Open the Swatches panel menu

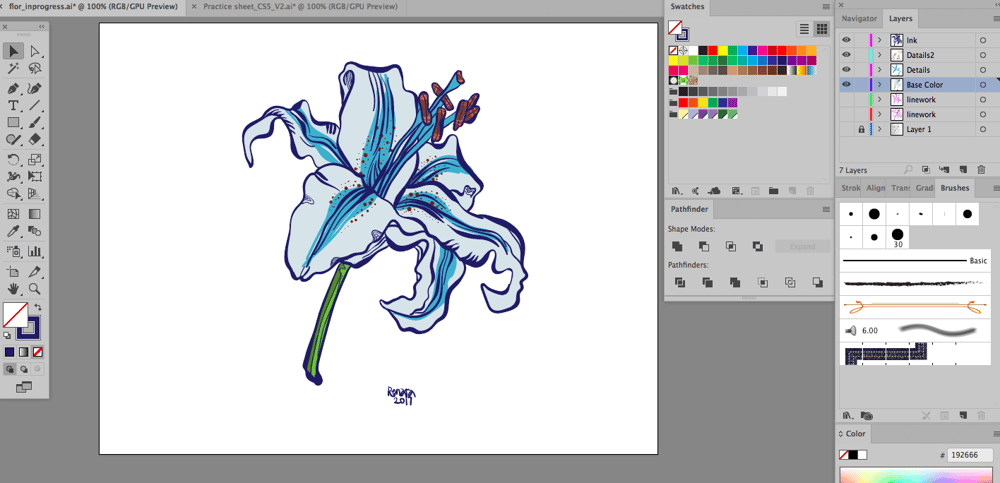[x=826, y=6]
